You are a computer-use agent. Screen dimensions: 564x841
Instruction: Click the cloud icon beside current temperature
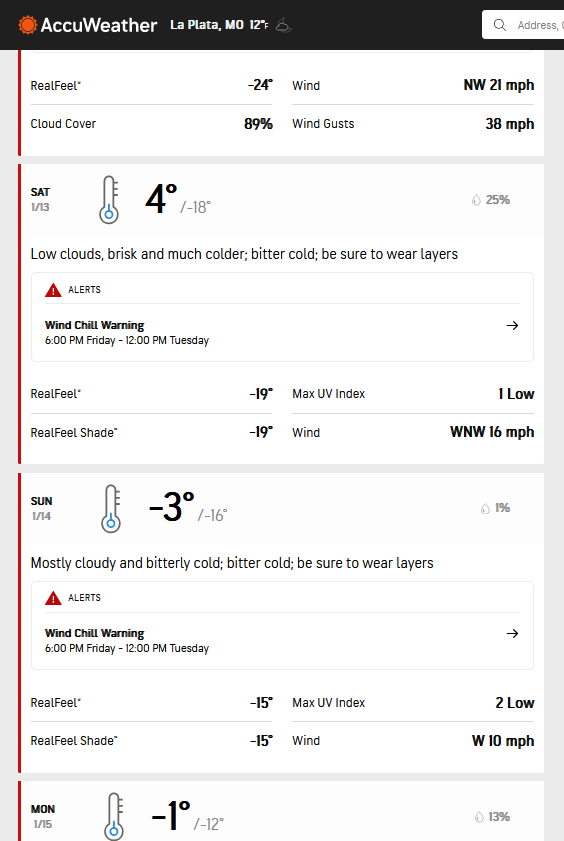[x=283, y=25]
